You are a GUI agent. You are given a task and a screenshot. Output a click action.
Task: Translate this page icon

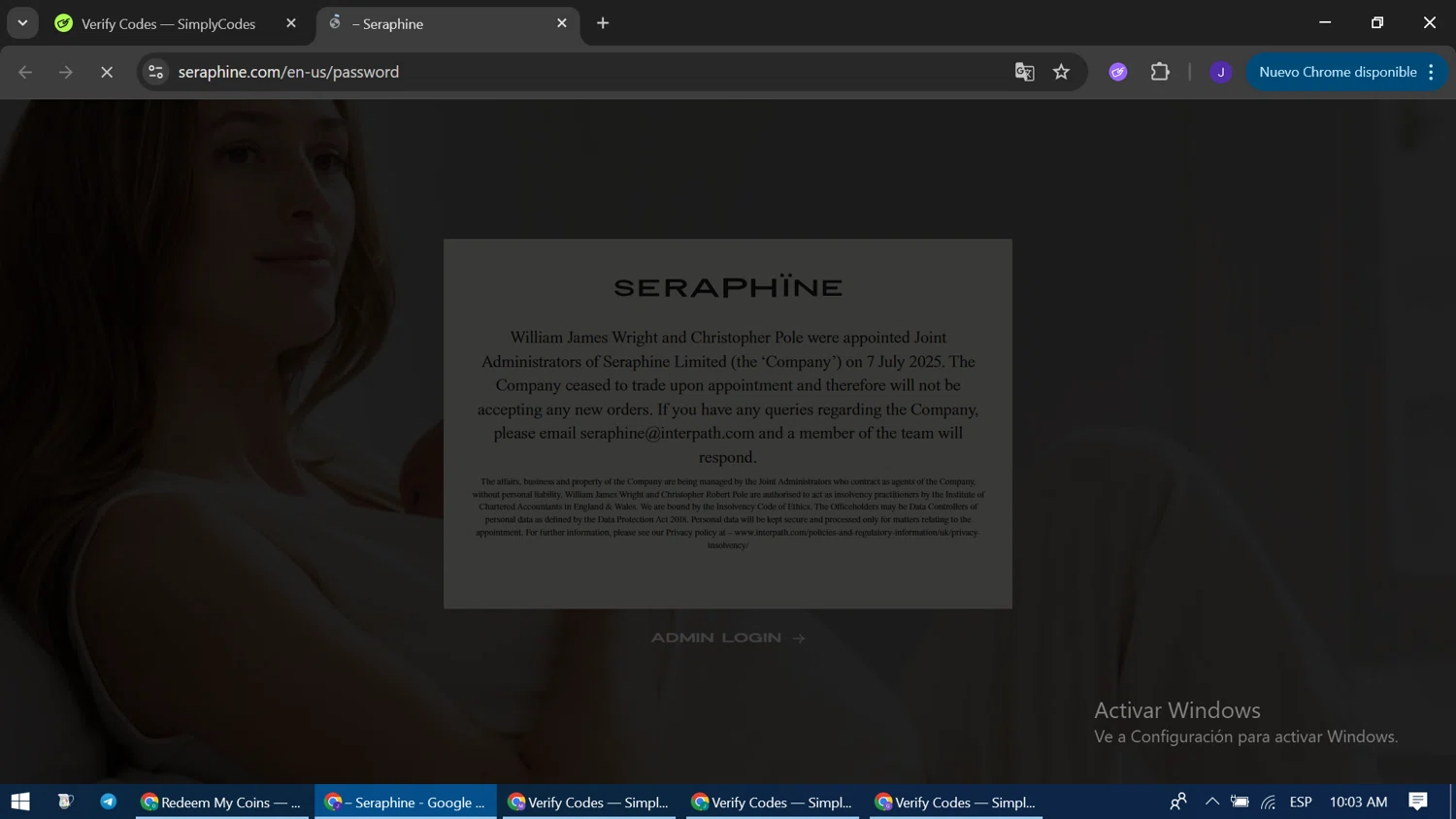point(1024,72)
